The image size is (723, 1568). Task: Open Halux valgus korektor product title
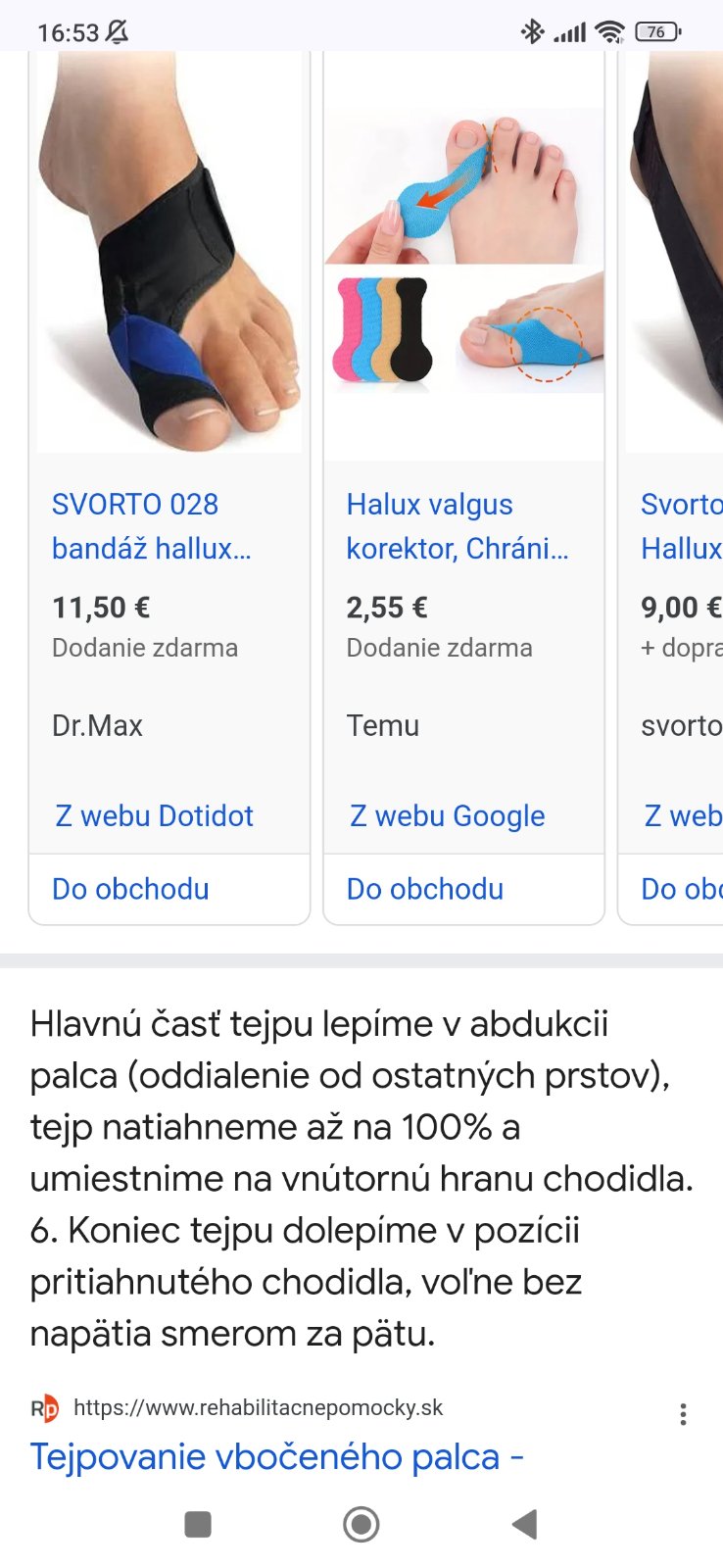coord(457,526)
